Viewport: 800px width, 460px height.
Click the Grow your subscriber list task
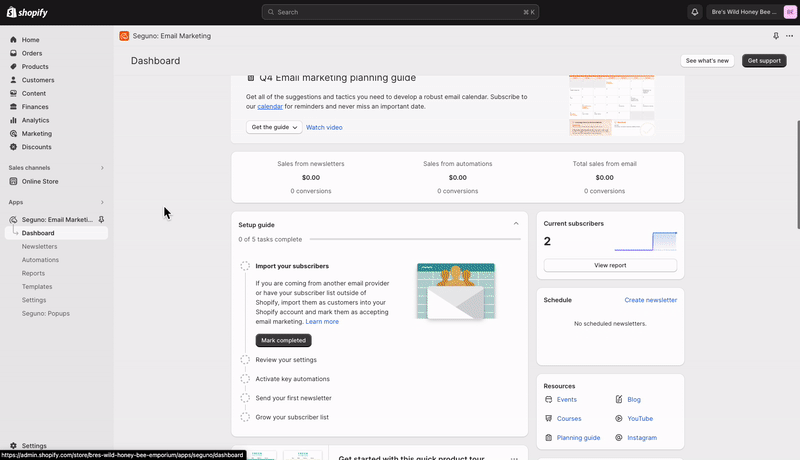[x=292, y=417]
